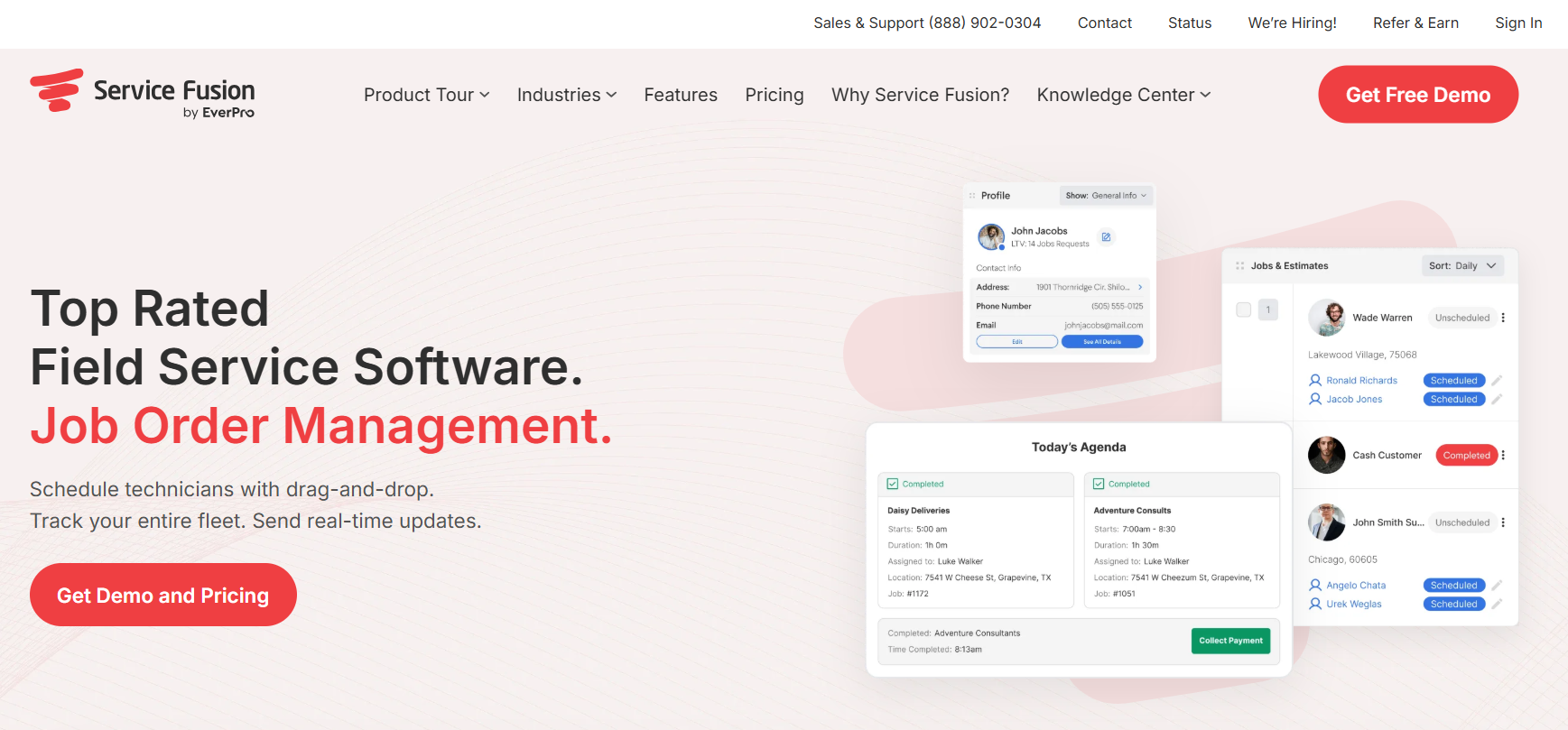
Task: Click the Lakewood Village, 75068 location text
Action: coord(1362,355)
